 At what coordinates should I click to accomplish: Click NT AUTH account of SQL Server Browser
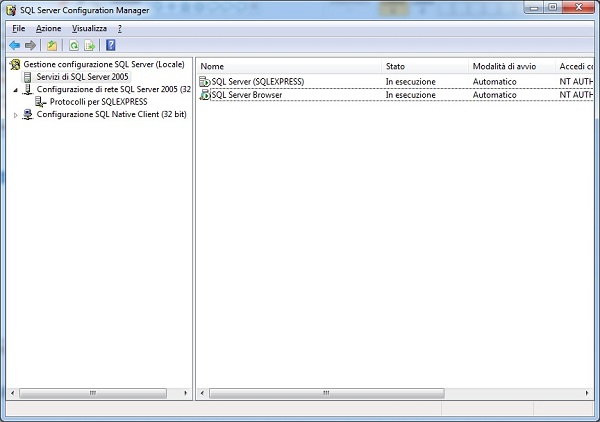[576, 95]
